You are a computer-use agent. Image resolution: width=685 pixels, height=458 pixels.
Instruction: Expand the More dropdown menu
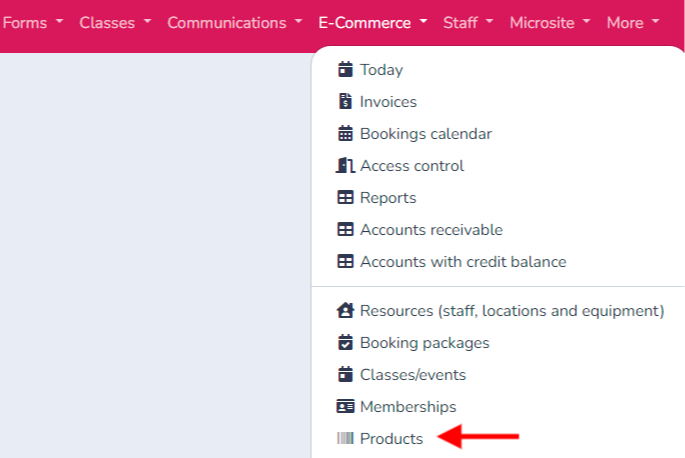pos(633,22)
